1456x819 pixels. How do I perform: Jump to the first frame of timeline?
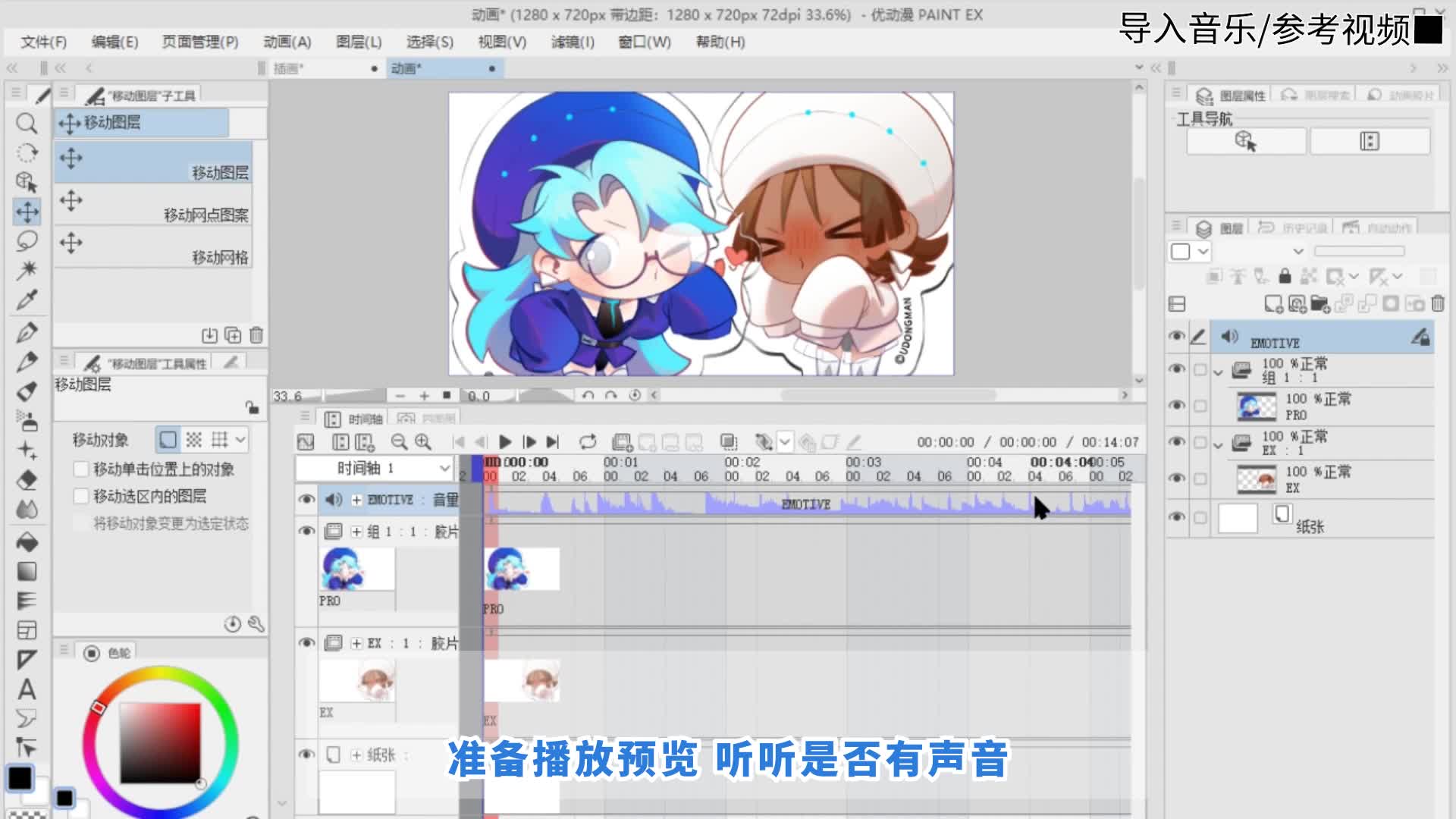tap(458, 441)
